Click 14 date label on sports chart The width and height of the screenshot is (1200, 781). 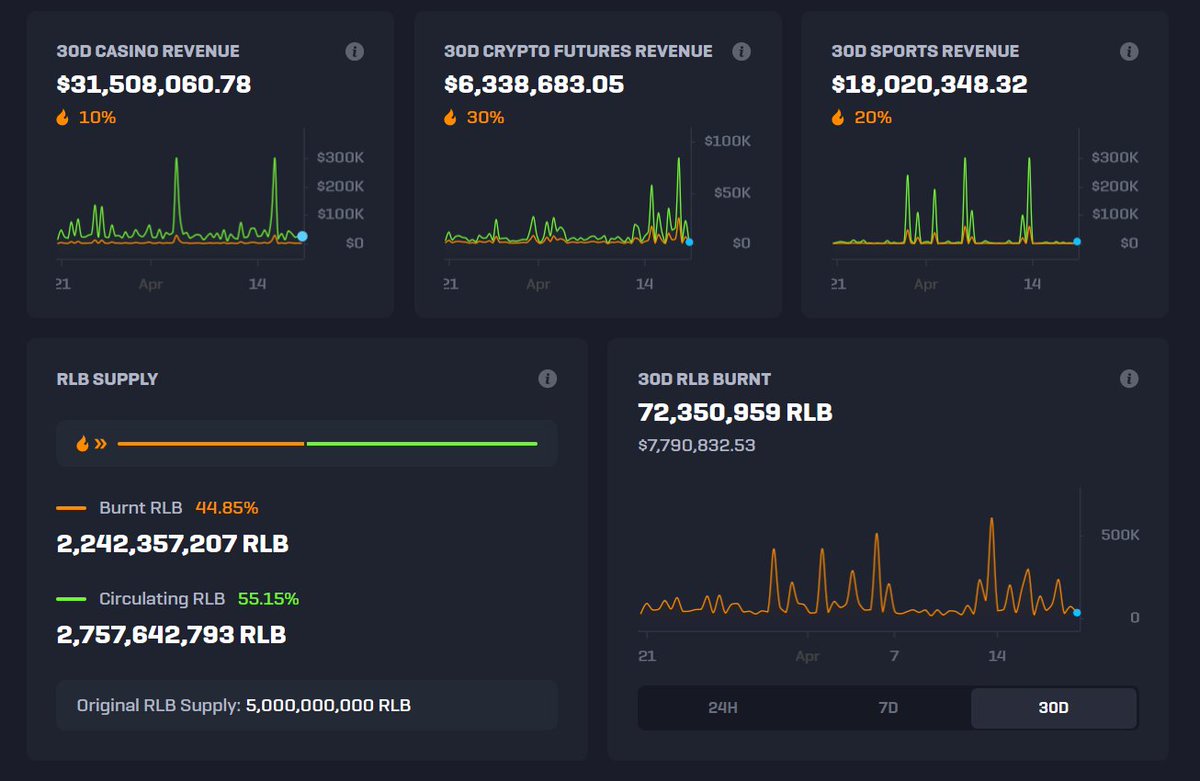[x=1033, y=284]
